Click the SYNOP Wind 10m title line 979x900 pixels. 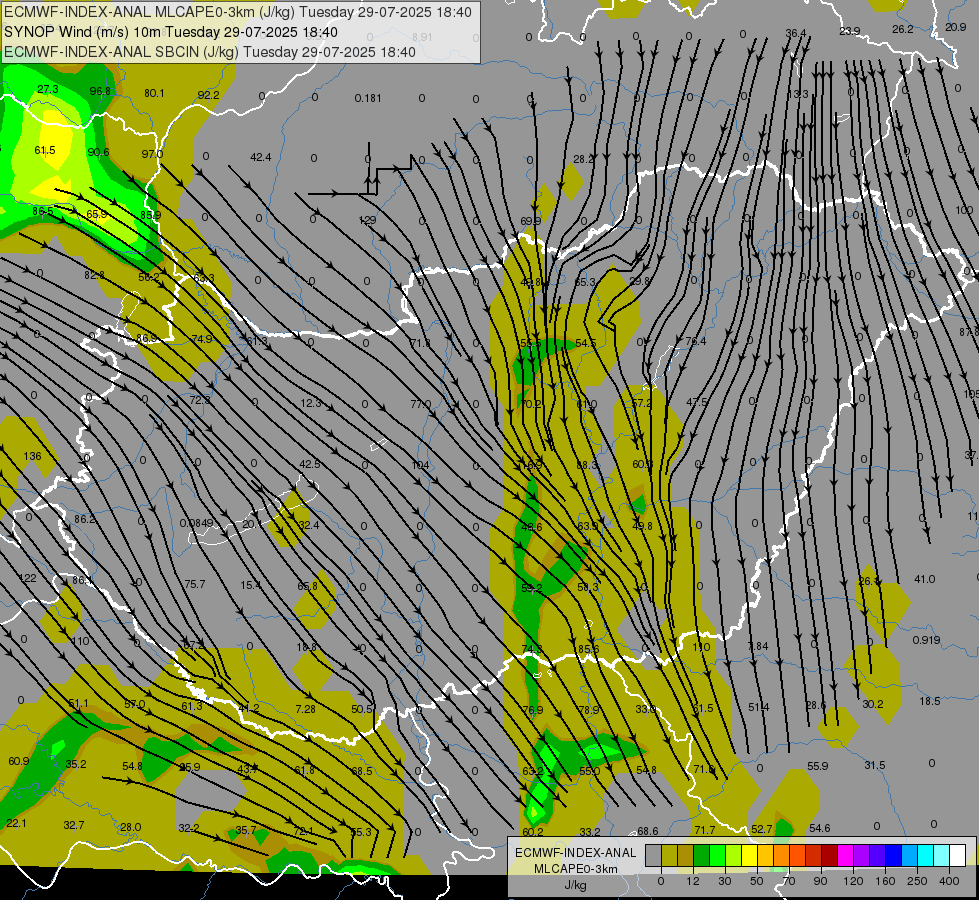point(170,32)
